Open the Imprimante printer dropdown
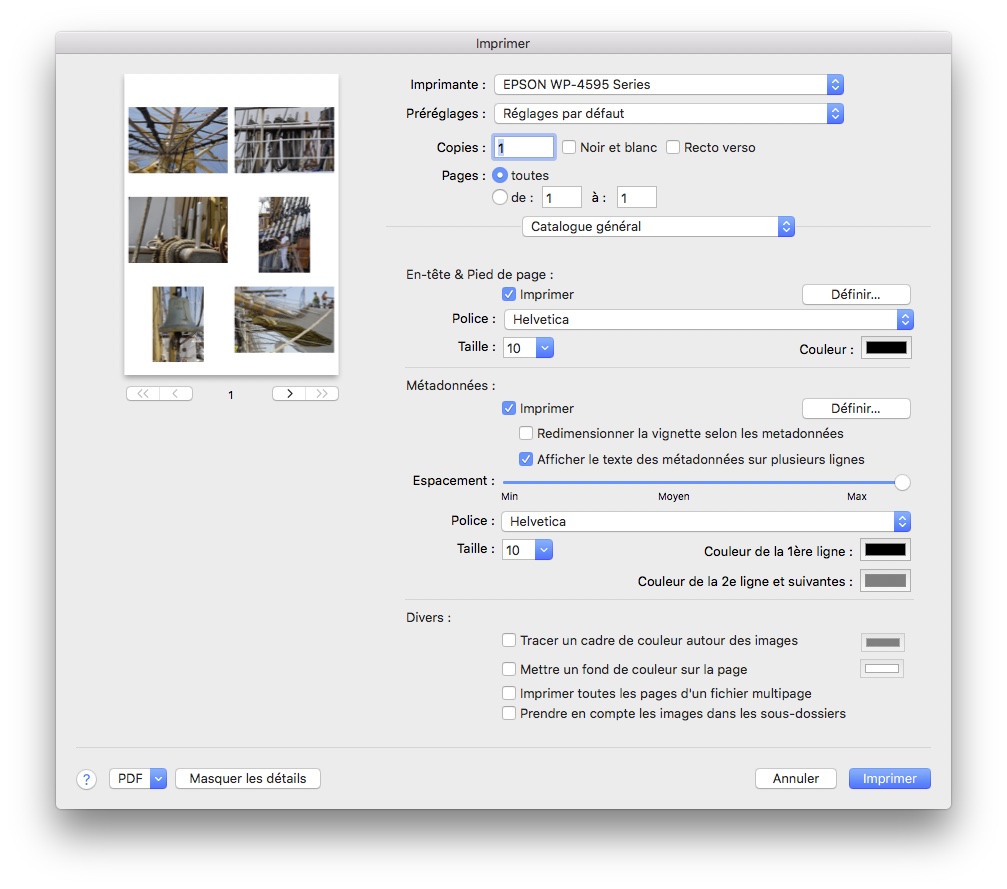Screen dimensions: 1007x889 click(x=668, y=85)
